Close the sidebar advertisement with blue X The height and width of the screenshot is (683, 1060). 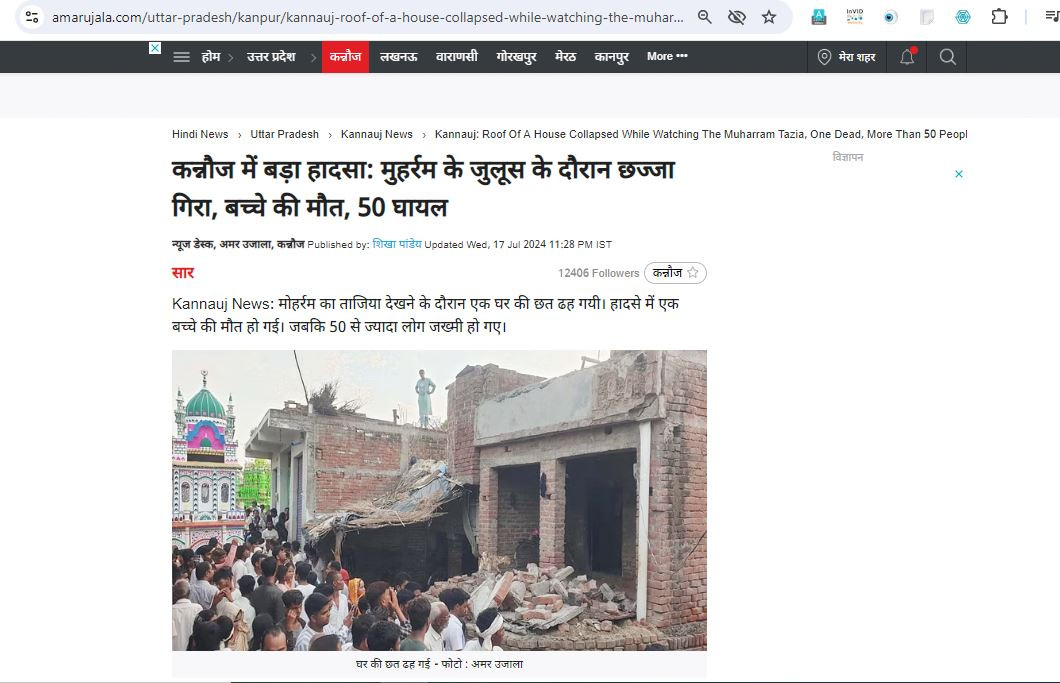point(959,174)
